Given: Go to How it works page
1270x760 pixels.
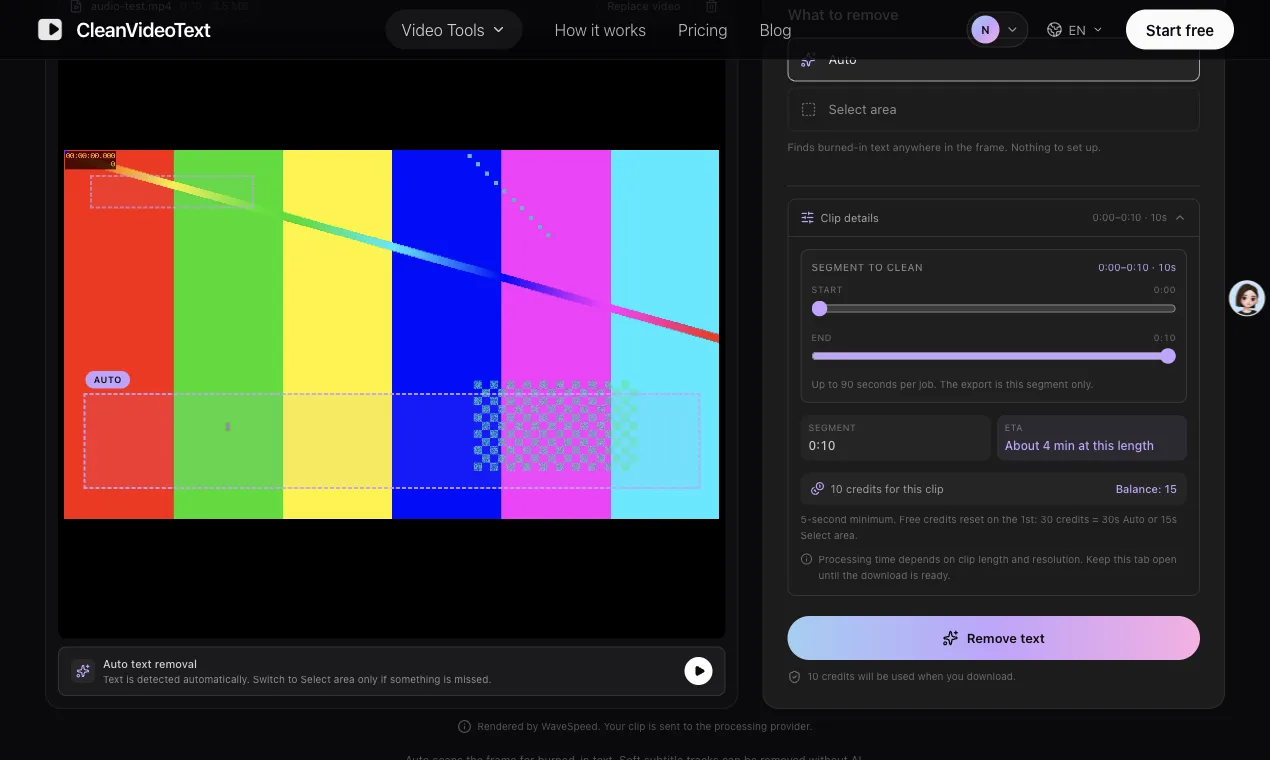Looking at the screenshot, I should click(x=600, y=30).
